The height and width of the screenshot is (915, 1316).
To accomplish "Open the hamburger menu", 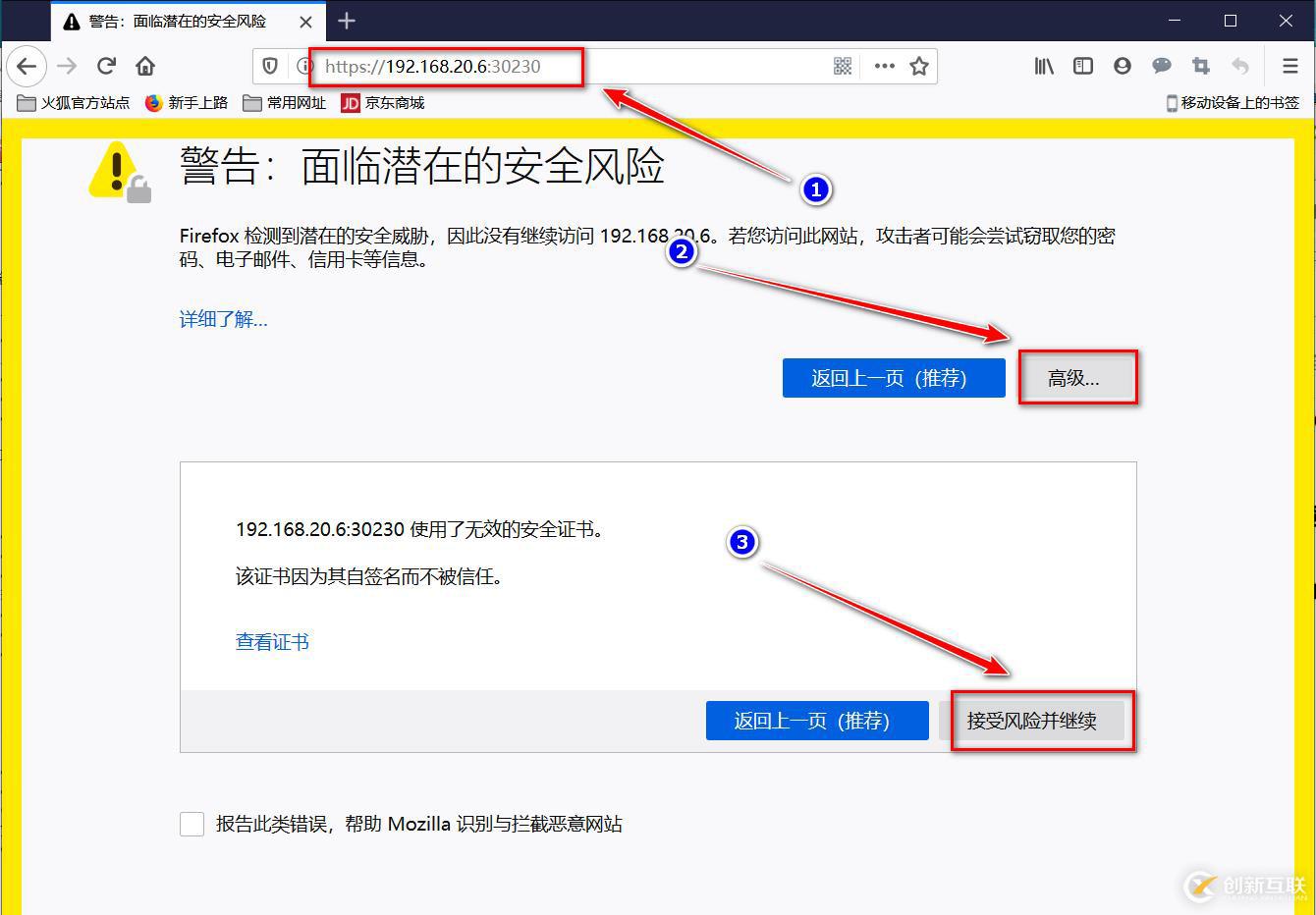I will 1289,66.
